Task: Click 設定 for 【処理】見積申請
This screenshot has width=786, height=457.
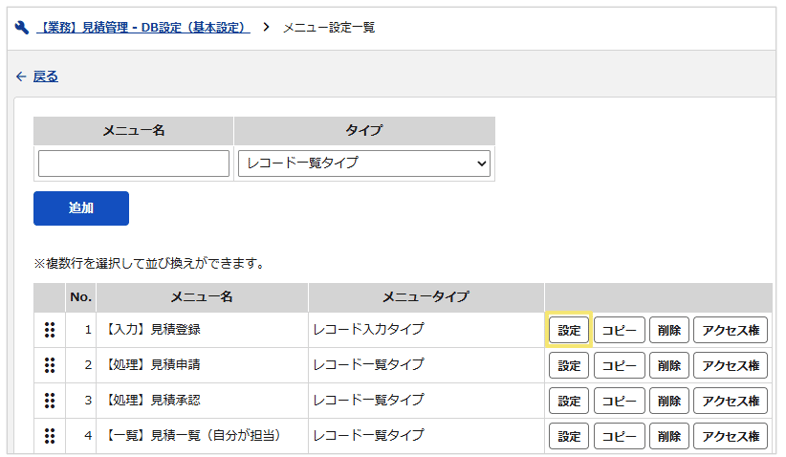Action: coord(569,366)
